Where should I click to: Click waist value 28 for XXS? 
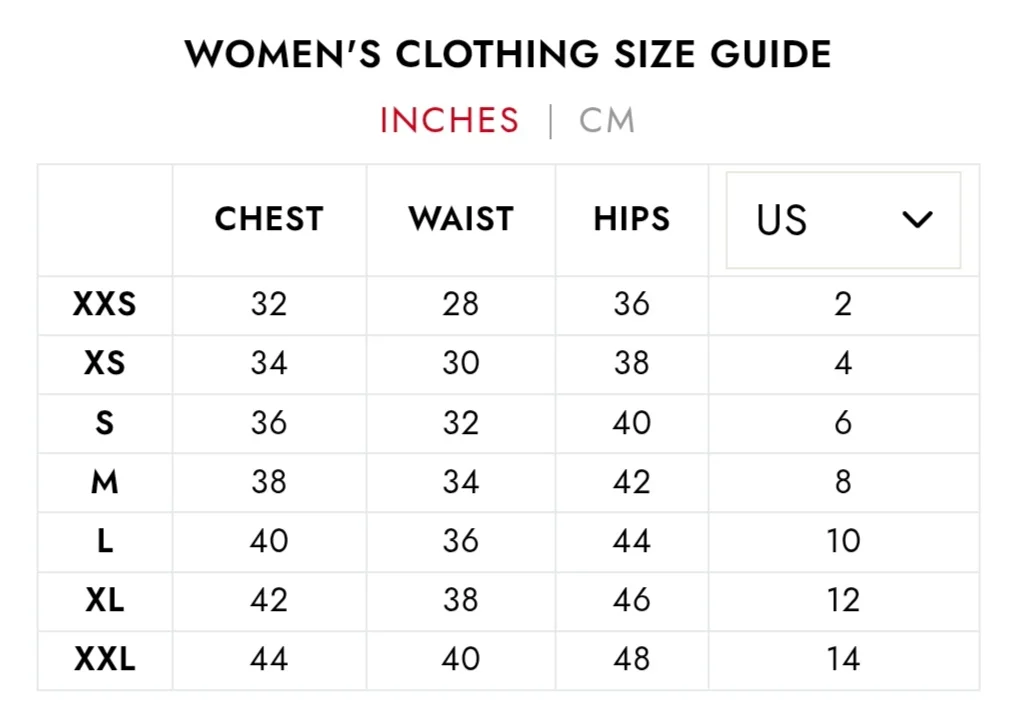click(461, 304)
